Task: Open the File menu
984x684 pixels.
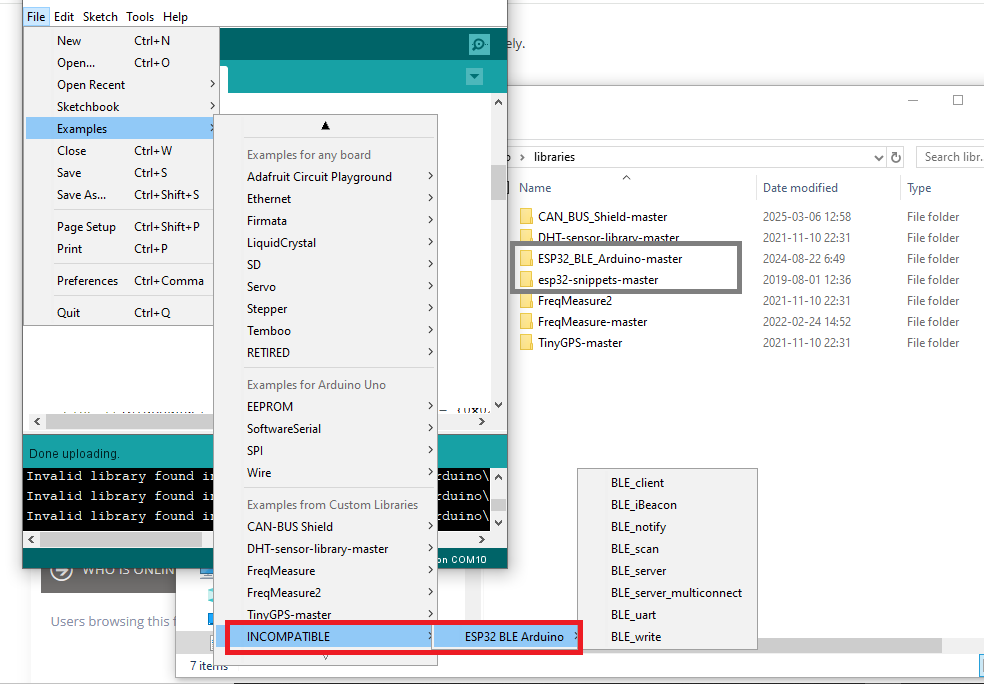Action: [x=36, y=17]
